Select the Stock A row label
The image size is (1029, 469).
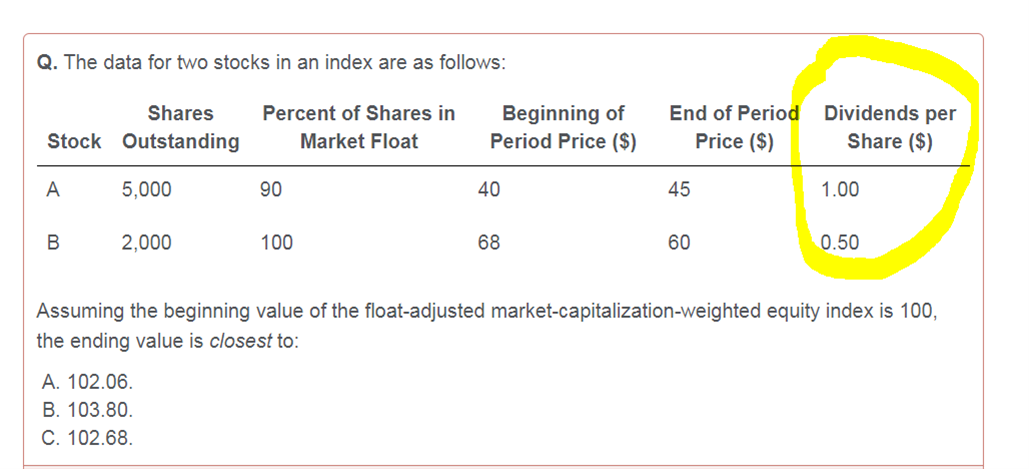[x=54, y=190]
